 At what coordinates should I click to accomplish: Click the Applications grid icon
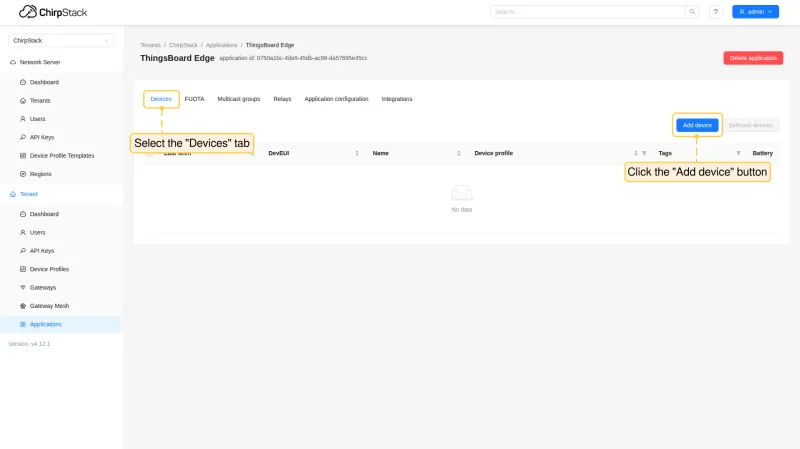pos(23,324)
